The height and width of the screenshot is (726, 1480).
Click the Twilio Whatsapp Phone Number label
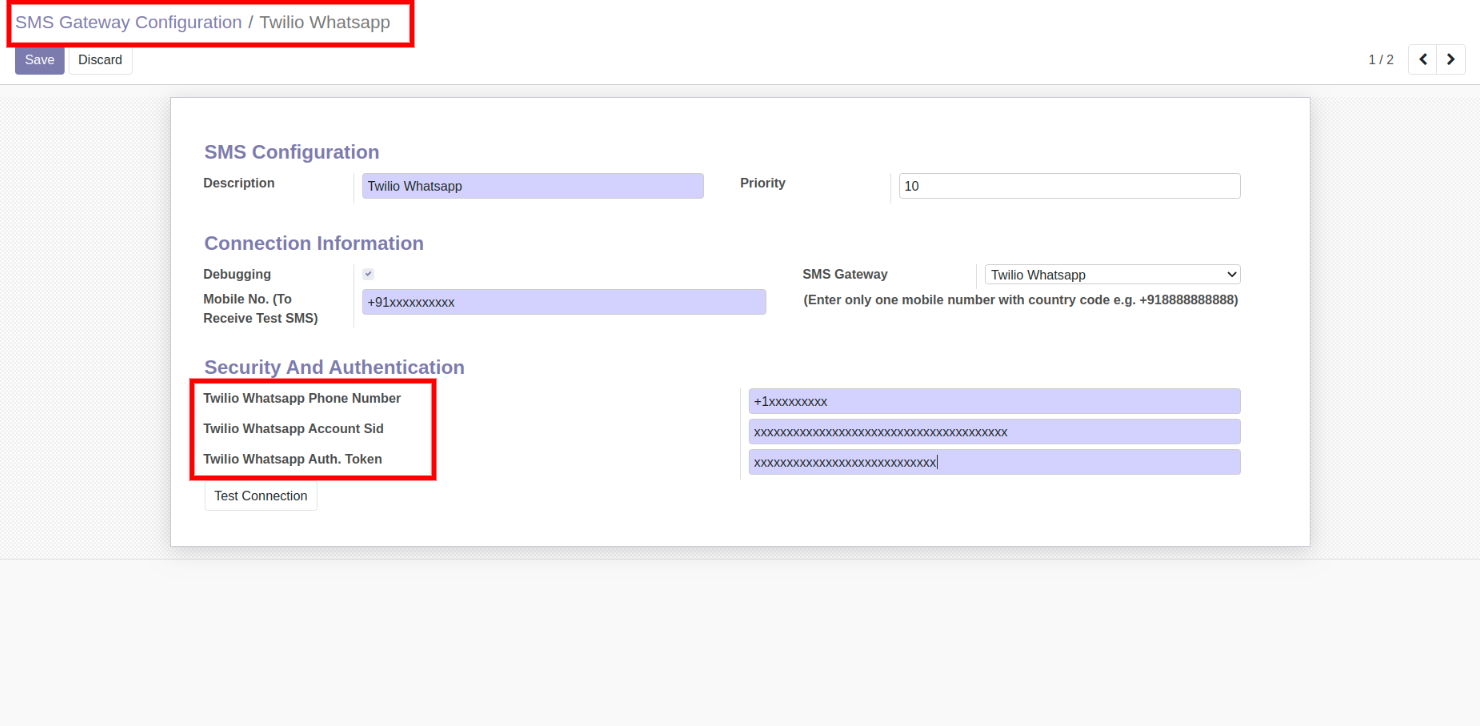tap(302, 398)
